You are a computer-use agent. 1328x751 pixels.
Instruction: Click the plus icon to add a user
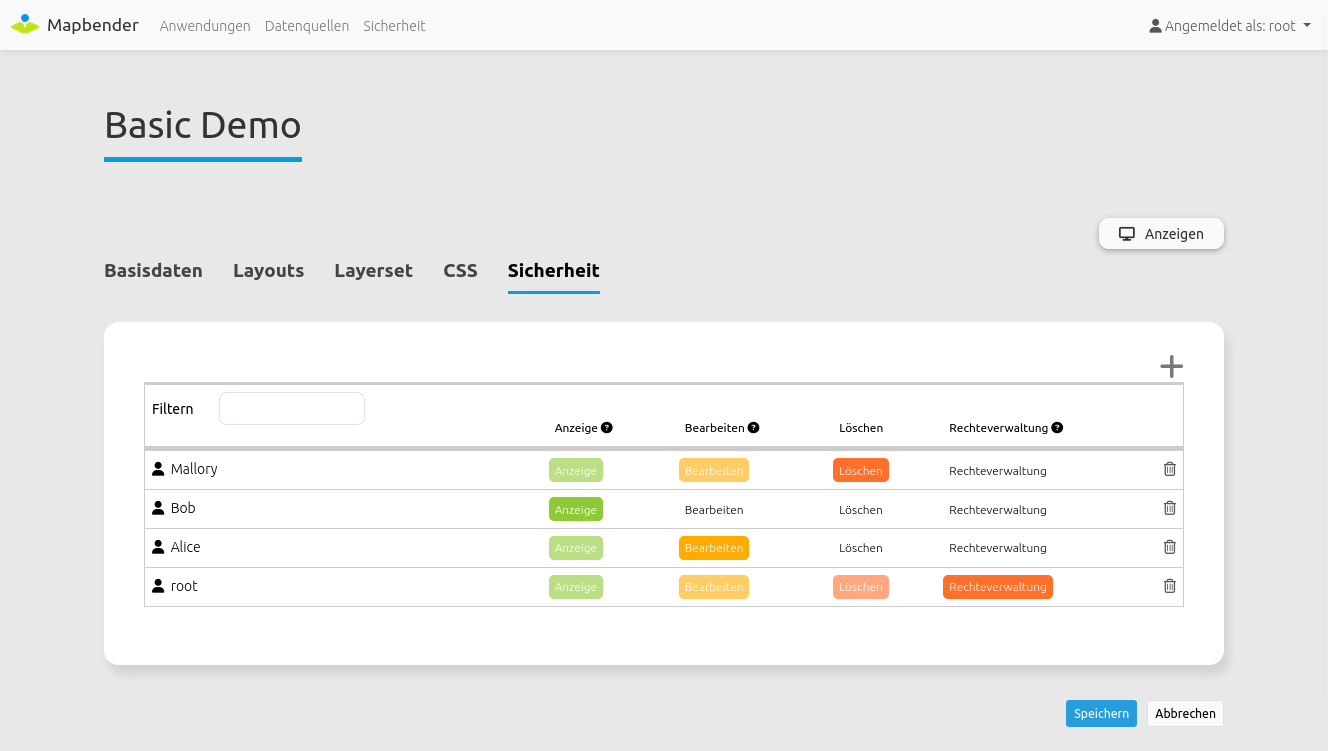click(1171, 367)
